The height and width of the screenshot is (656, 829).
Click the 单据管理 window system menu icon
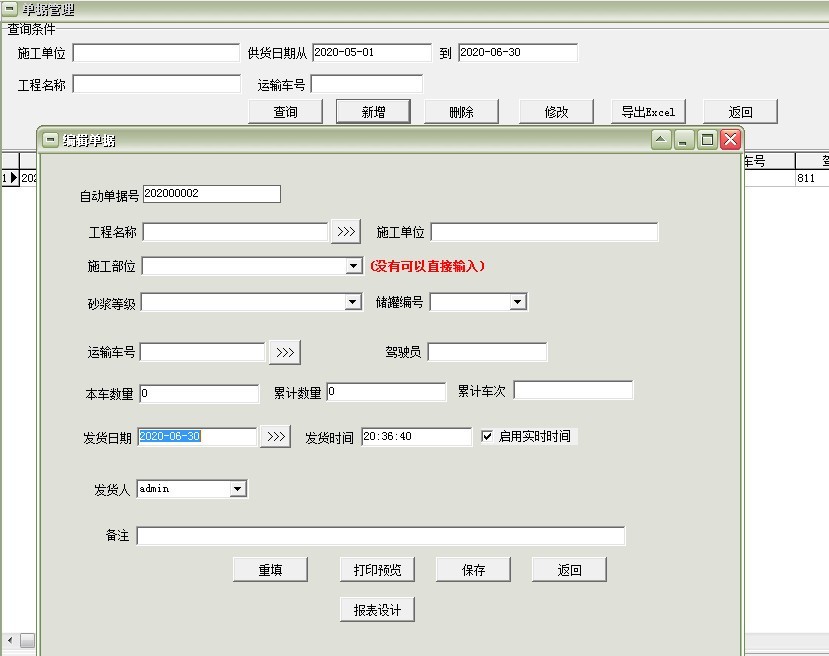[x=10, y=9]
